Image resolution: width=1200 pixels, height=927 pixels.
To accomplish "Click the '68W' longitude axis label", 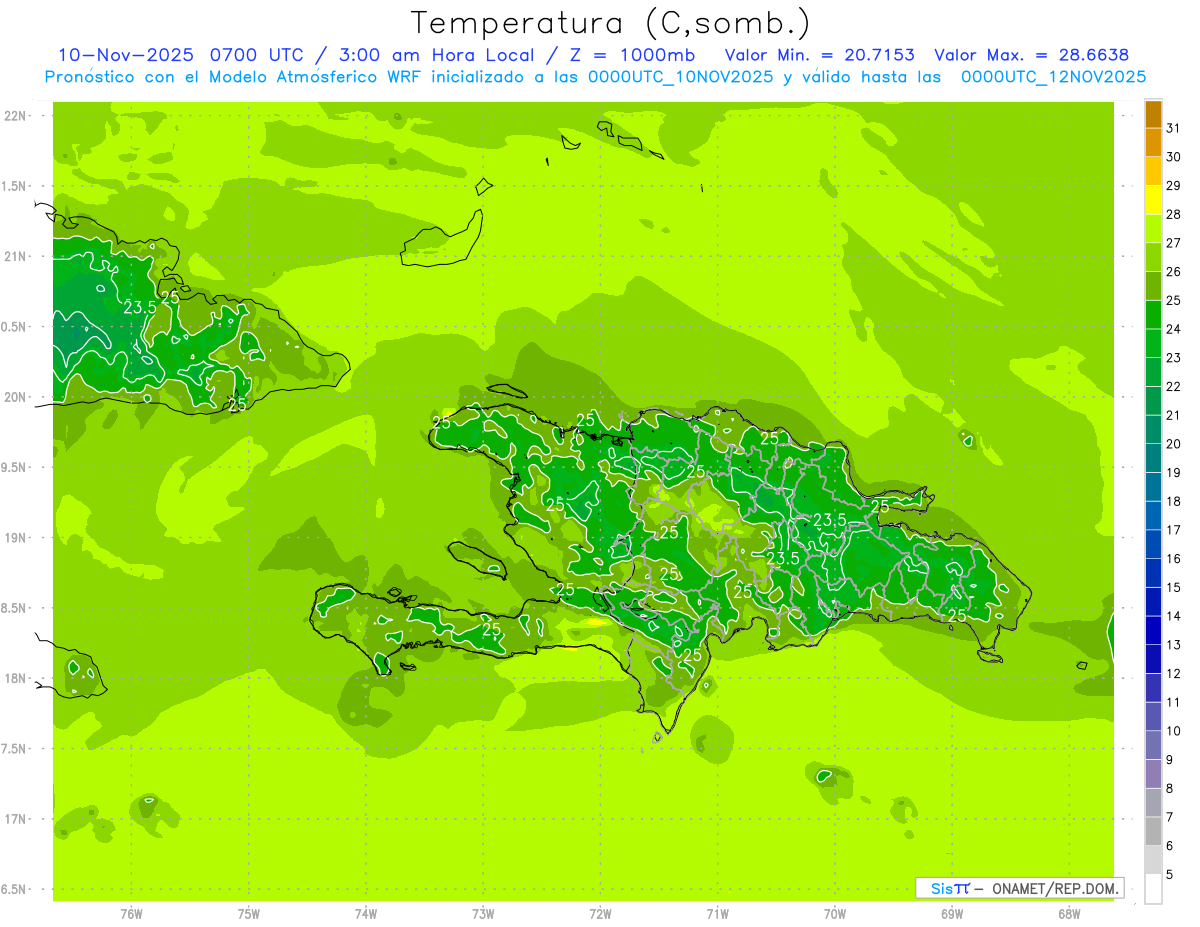I will click(x=1068, y=914).
